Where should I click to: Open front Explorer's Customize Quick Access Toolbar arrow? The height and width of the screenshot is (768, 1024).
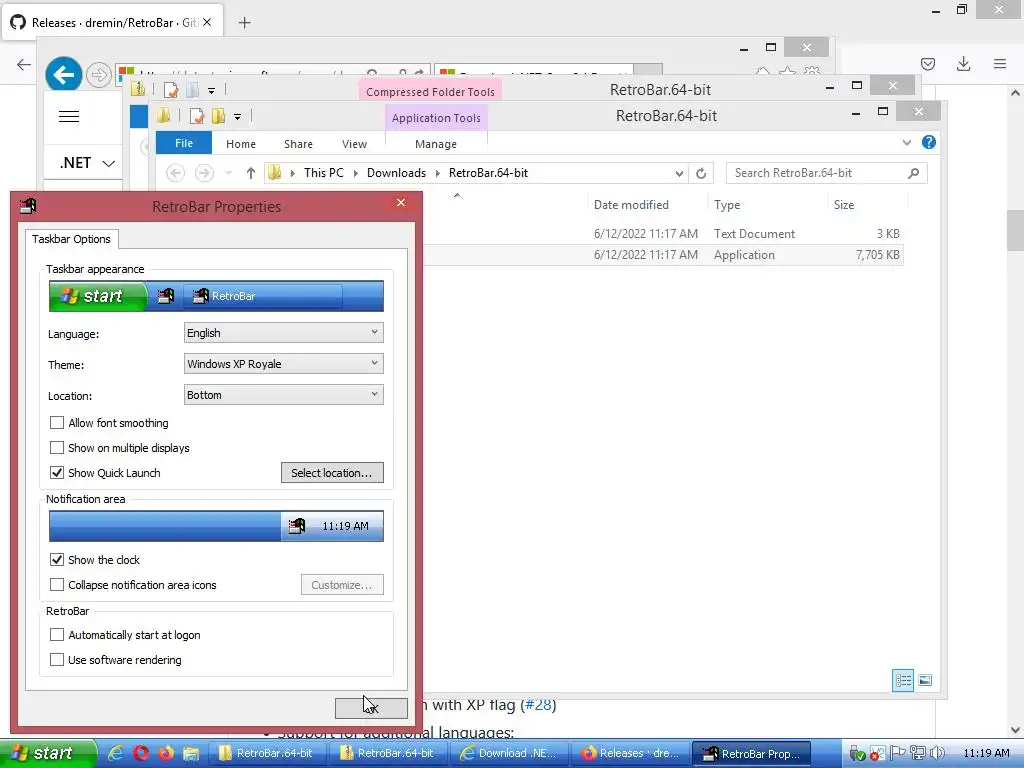point(238,117)
